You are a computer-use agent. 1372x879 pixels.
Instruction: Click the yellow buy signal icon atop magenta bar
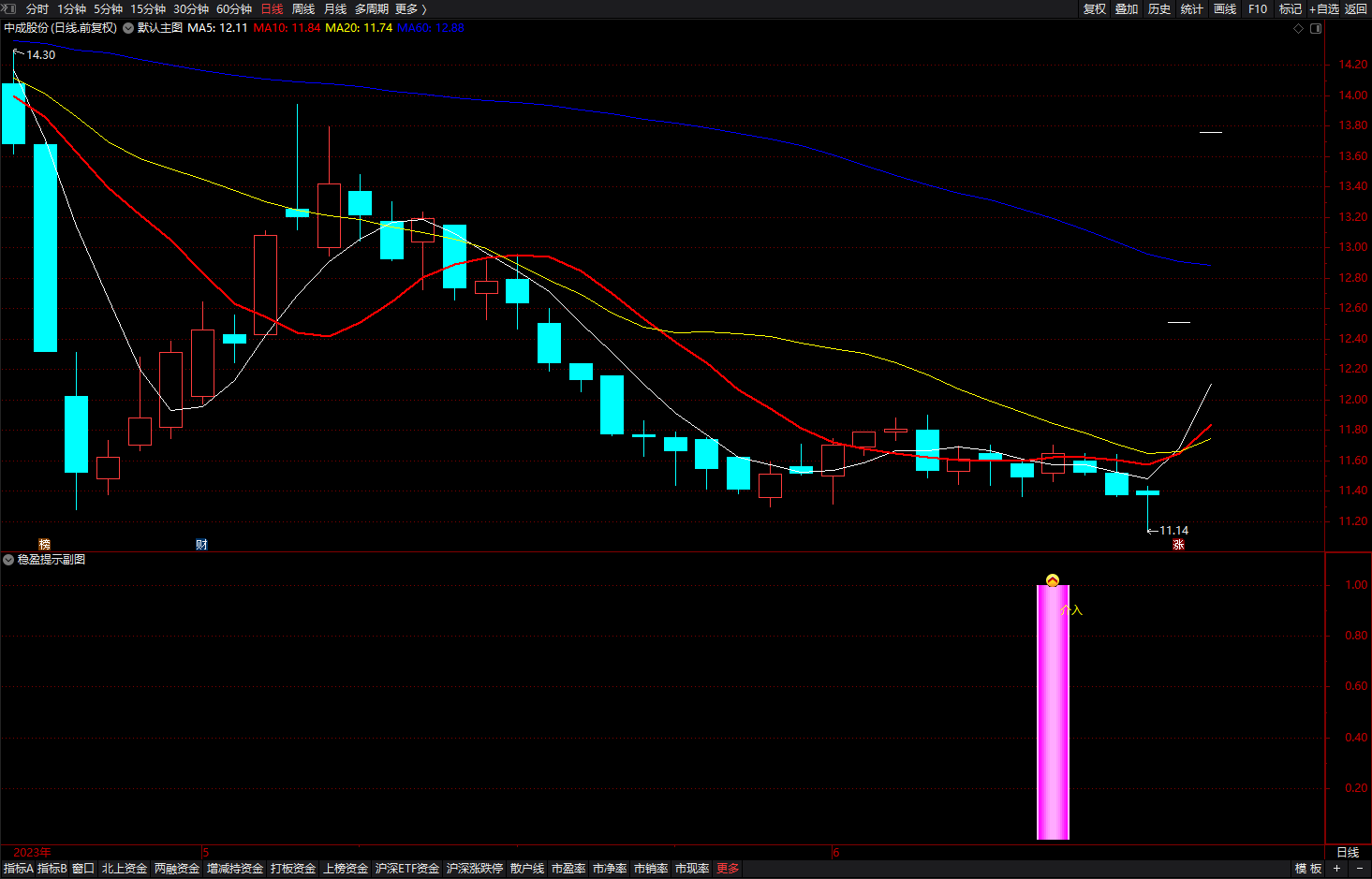tap(1053, 580)
